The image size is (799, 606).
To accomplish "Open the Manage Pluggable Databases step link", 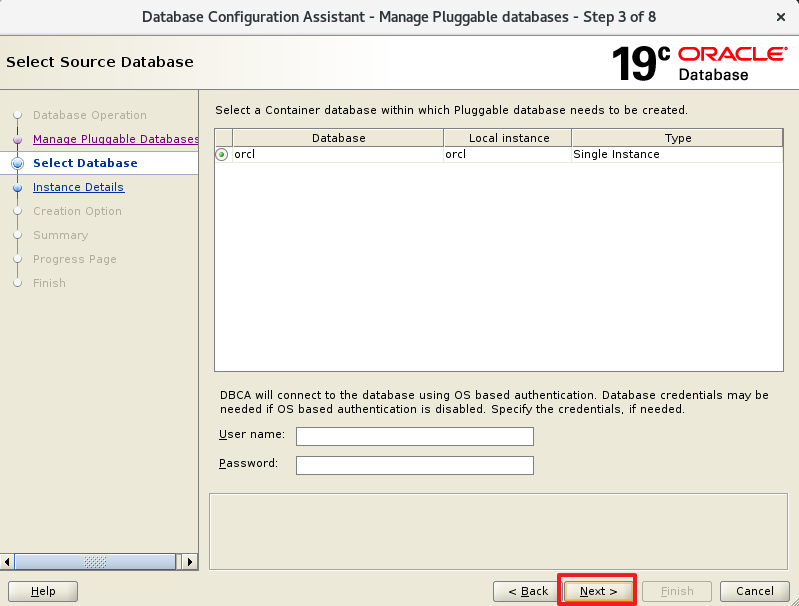I will 116,139.
